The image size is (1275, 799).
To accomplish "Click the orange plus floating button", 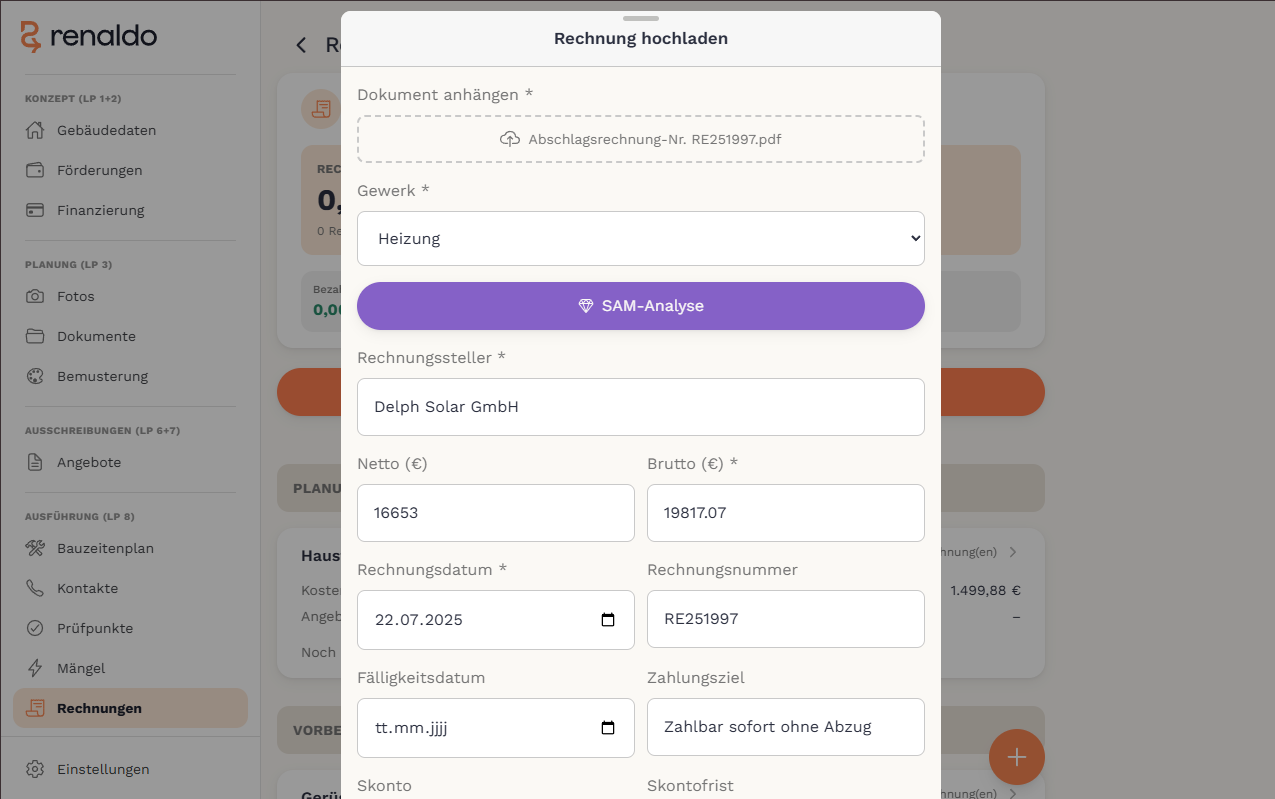I will (1017, 757).
